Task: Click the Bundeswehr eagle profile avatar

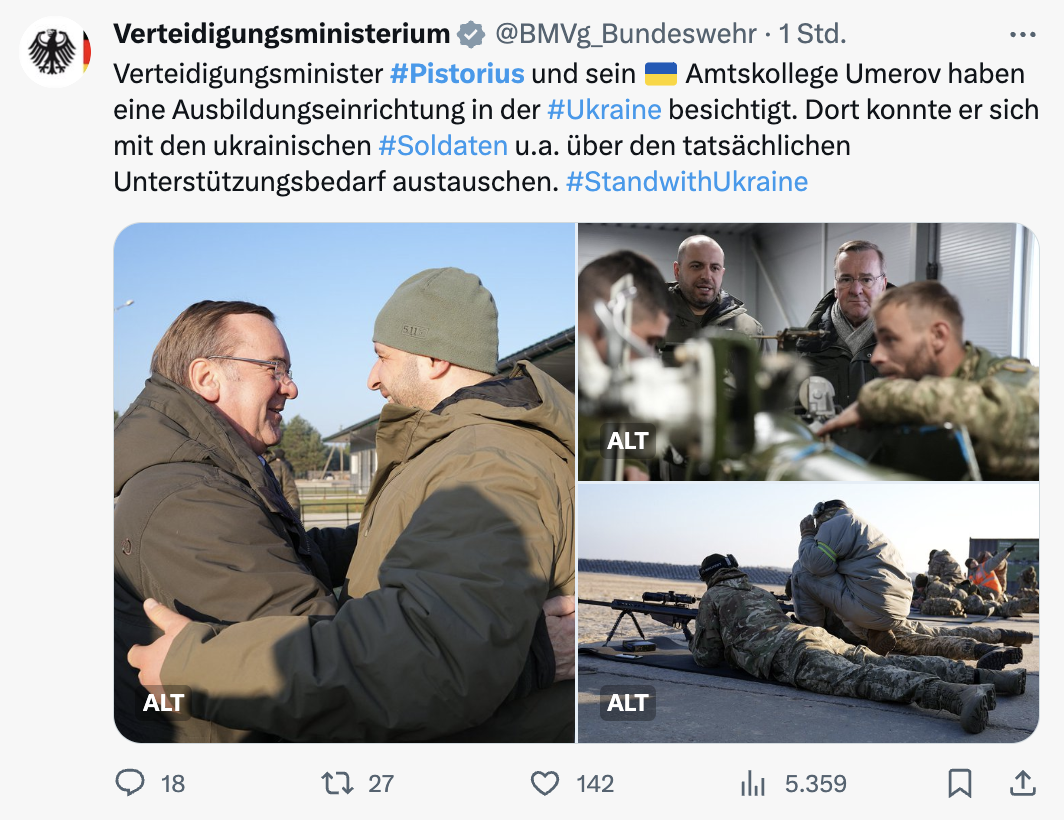Action: [55, 52]
